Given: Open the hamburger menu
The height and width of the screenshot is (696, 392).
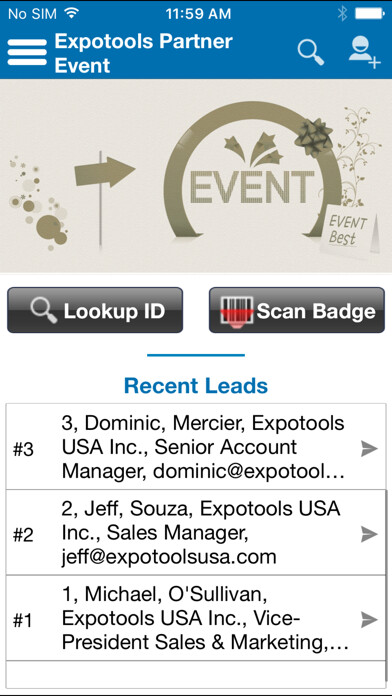Looking at the screenshot, I should tap(27, 52).
